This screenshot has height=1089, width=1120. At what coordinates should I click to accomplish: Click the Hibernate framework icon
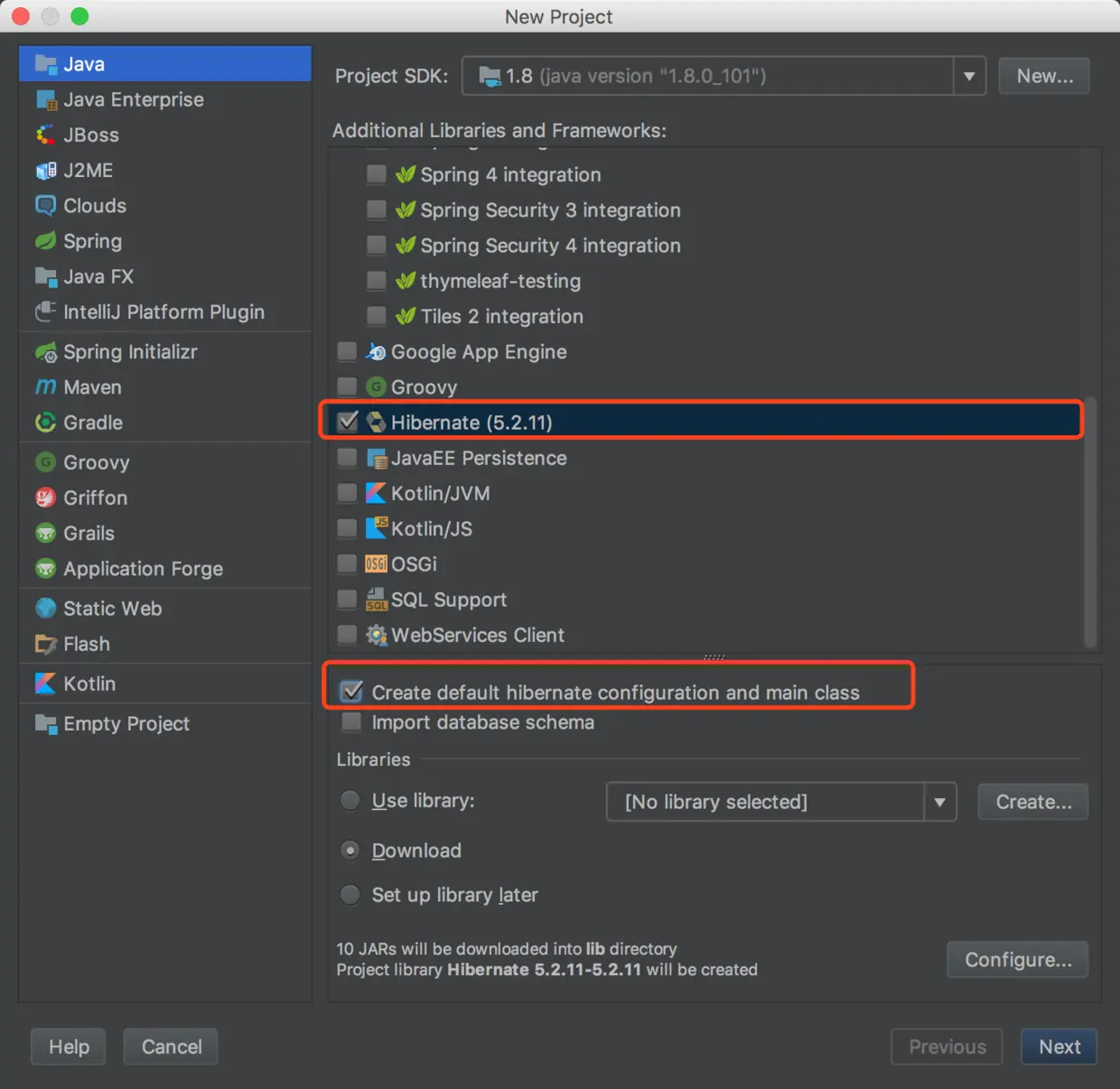click(x=376, y=422)
